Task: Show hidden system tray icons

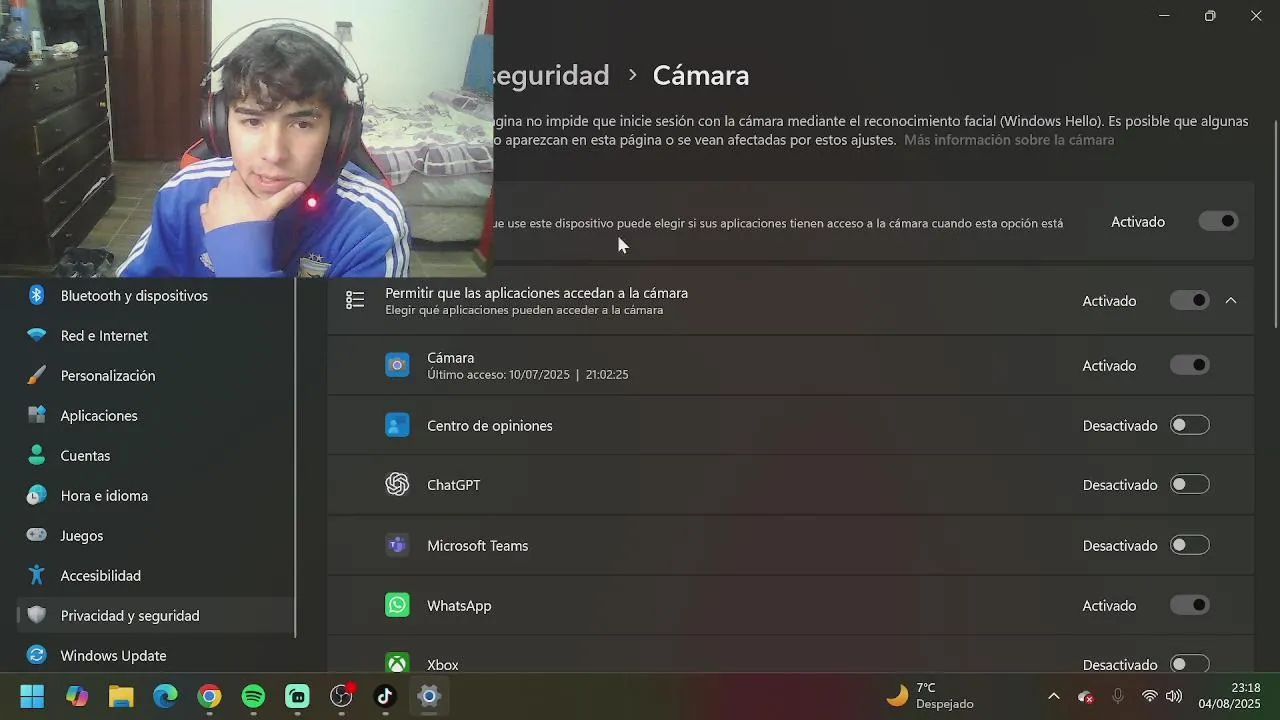Action: (x=1053, y=696)
